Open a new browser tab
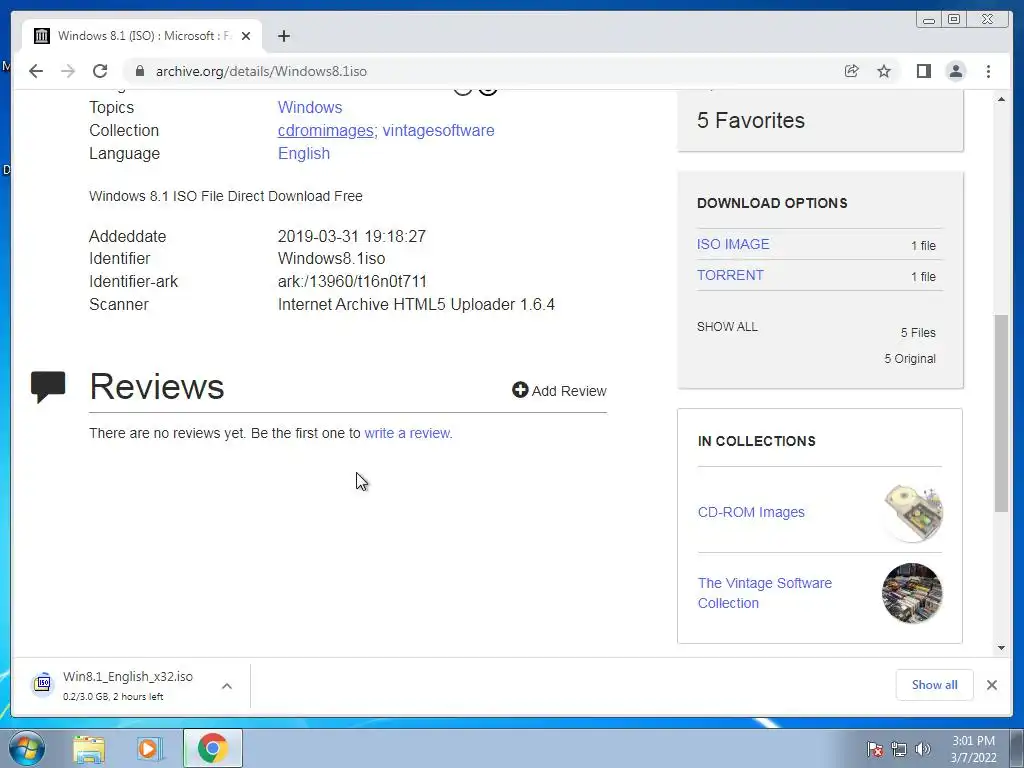This screenshot has height=768, width=1024. tap(283, 36)
